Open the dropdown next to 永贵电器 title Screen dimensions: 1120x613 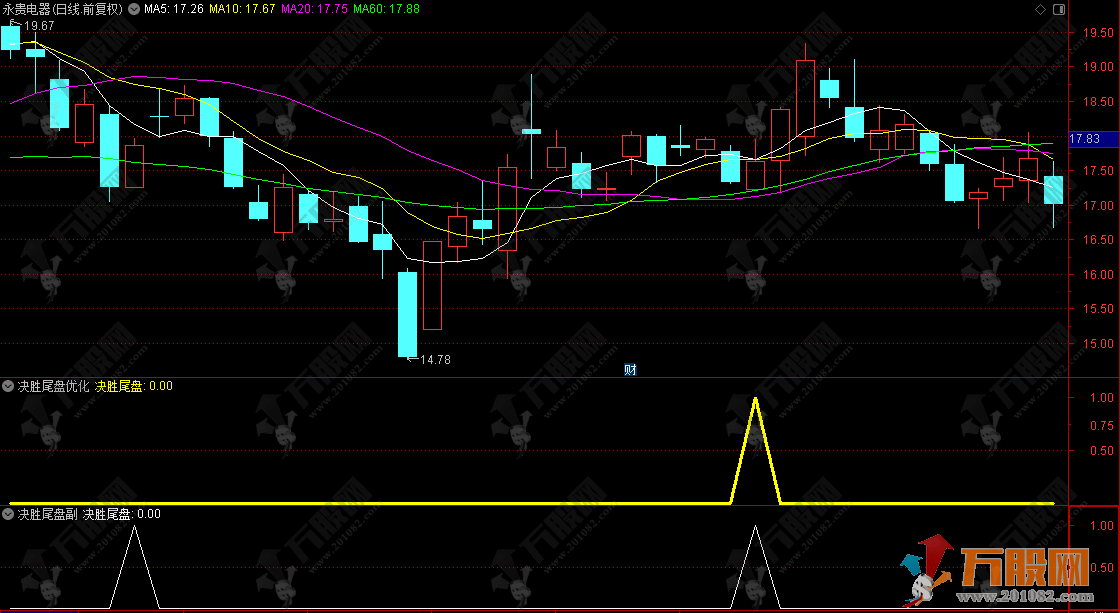coord(134,9)
